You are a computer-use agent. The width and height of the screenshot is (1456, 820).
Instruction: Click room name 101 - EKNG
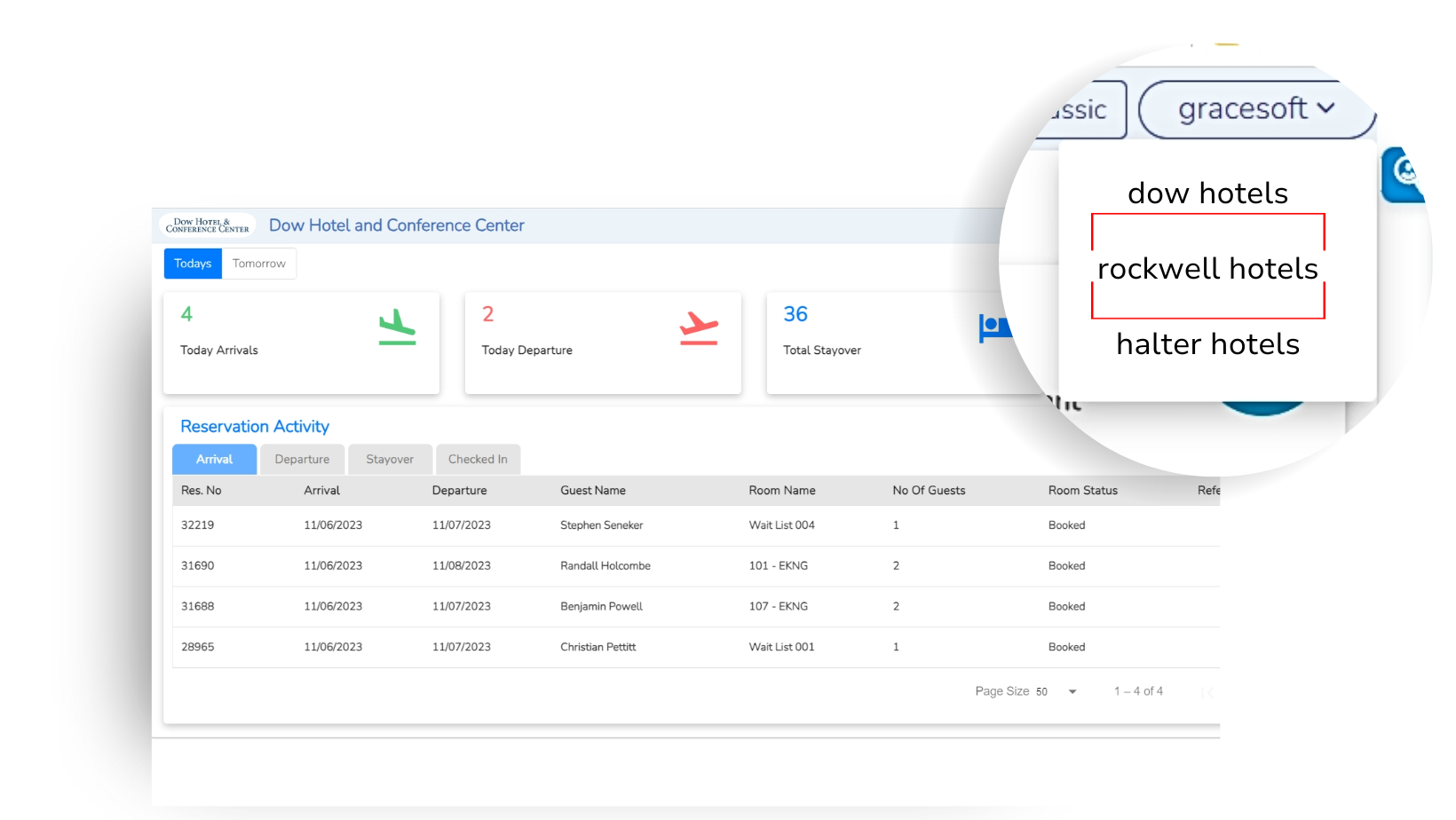click(778, 566)
